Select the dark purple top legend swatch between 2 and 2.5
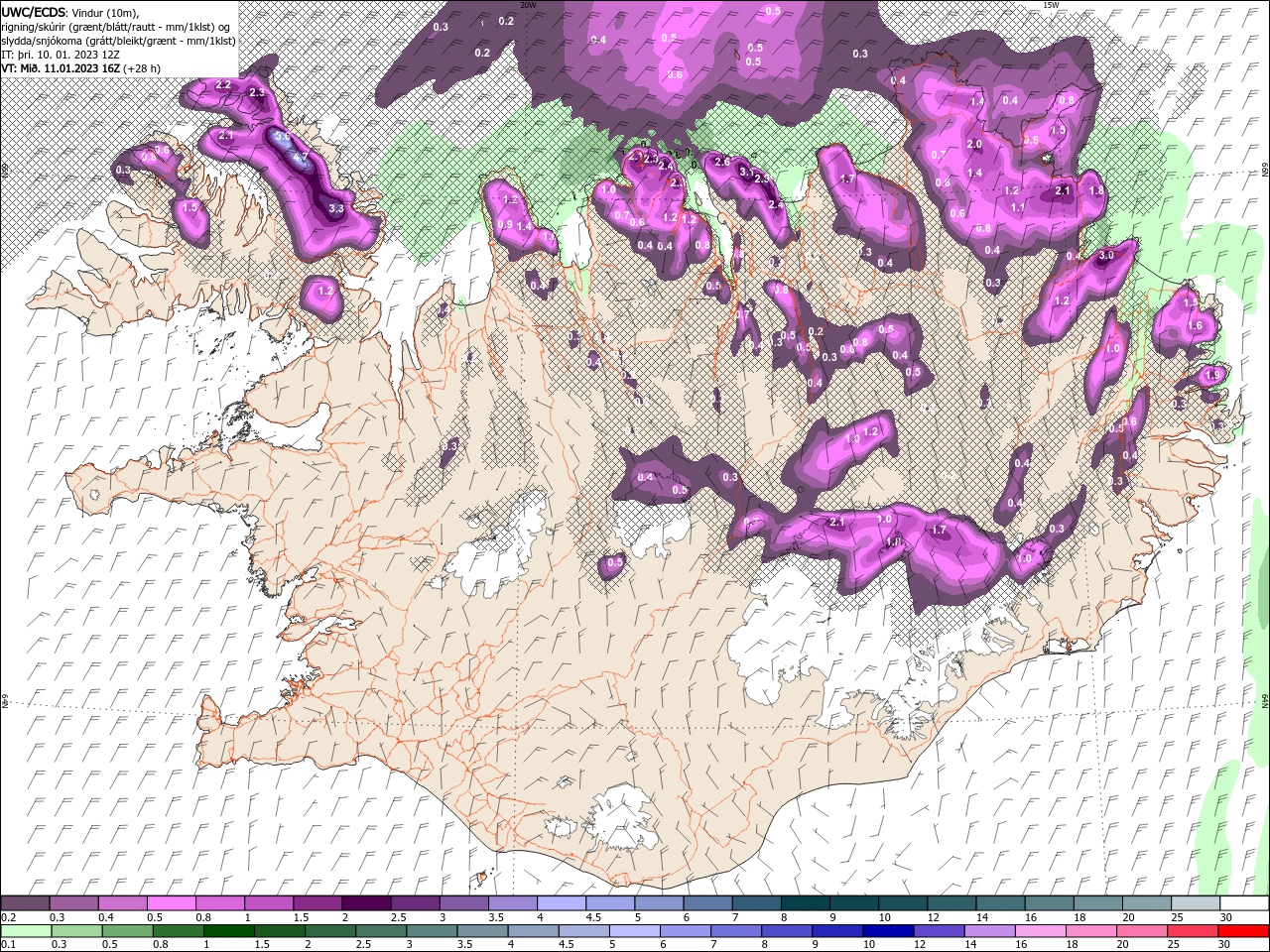The height and width of the screenshot is (952, 1270). (x=365, y=902)
